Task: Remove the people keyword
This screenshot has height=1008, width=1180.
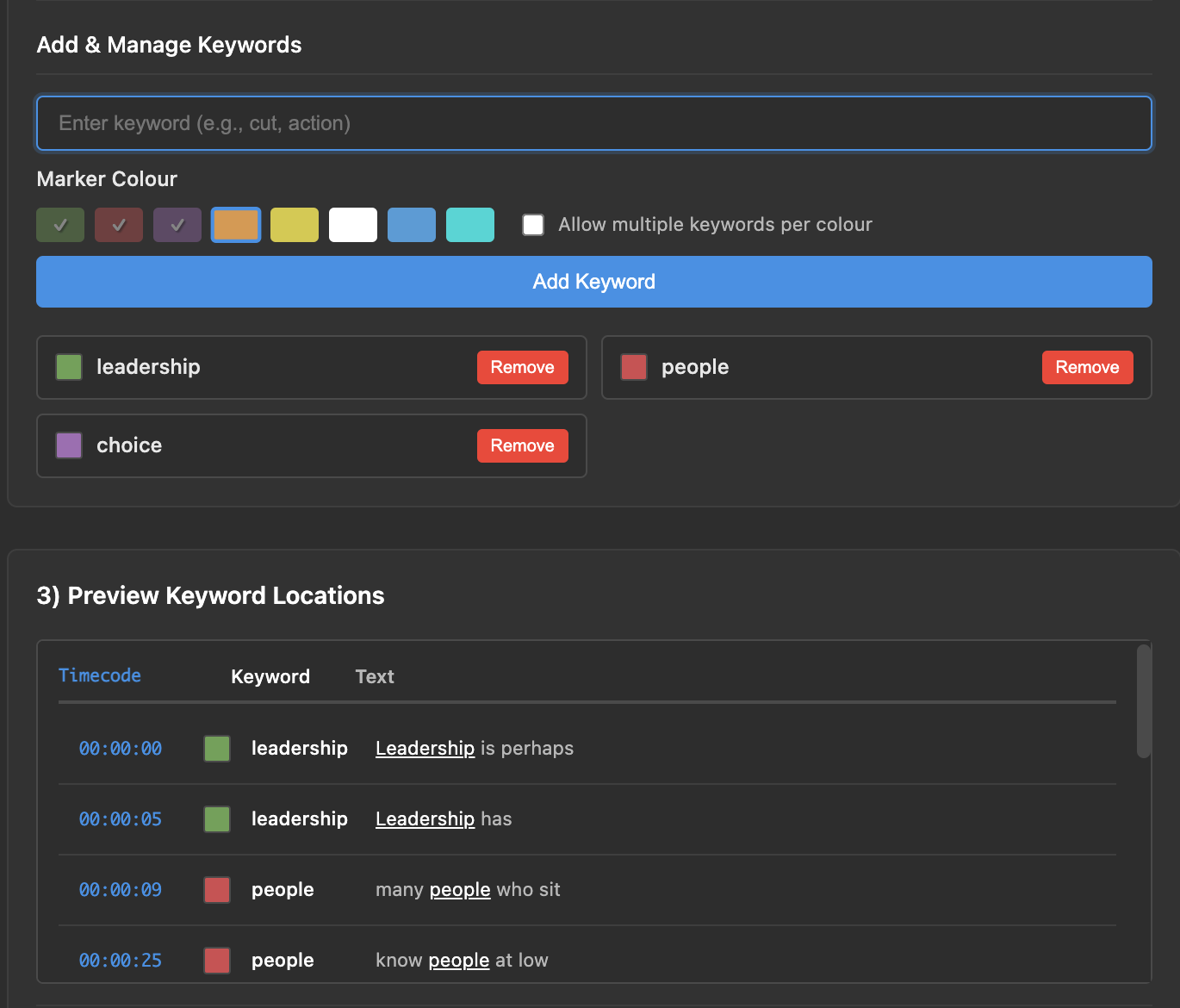Action: click(1087, 367)
